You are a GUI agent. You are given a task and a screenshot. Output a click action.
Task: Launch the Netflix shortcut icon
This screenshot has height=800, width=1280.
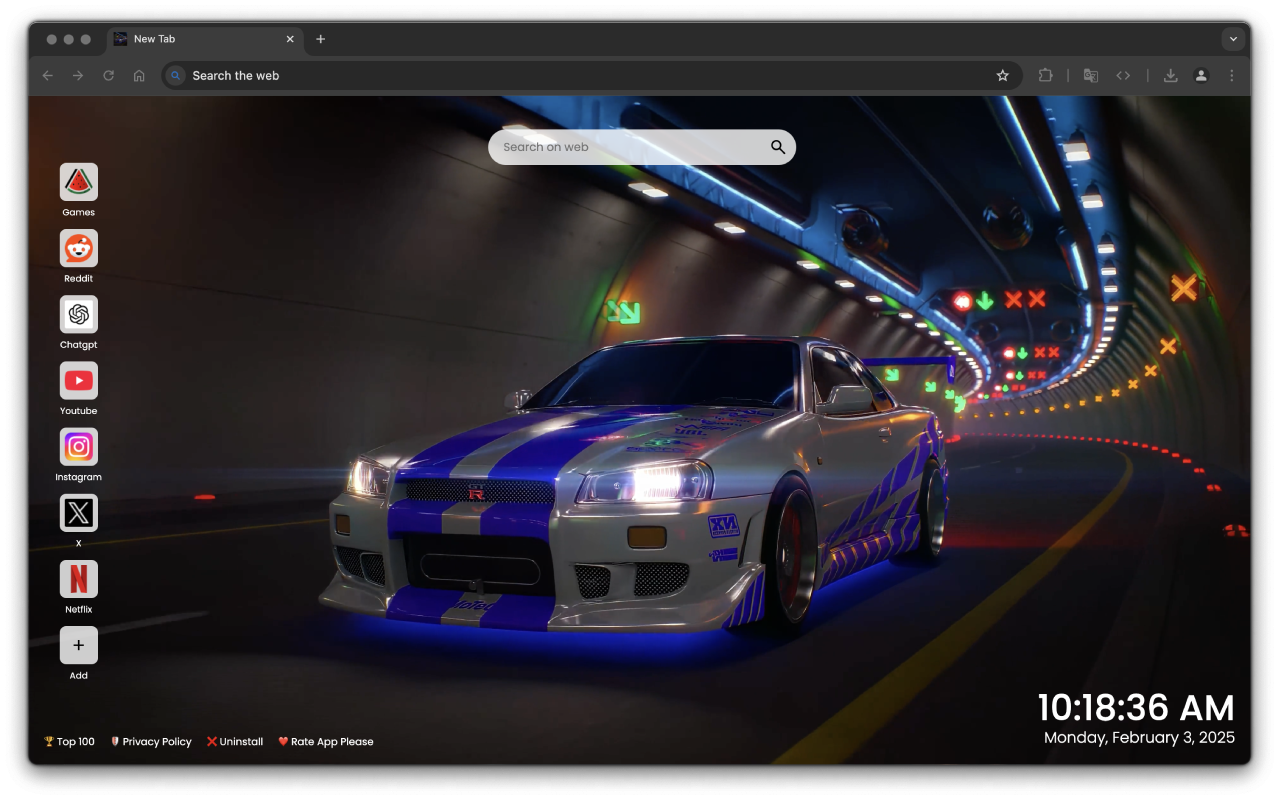(79, 579)
